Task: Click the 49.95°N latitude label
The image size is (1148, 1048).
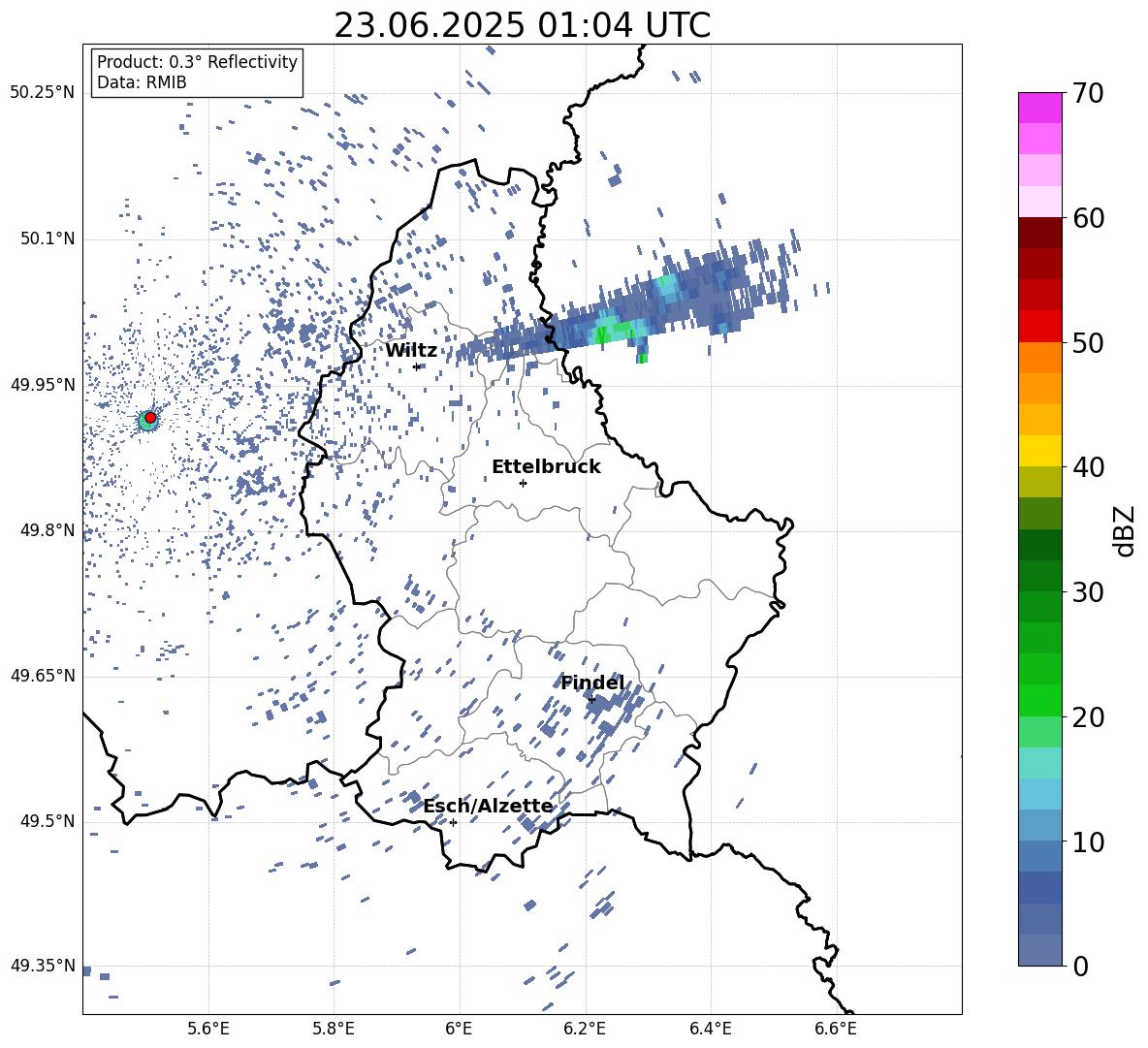Action: click(x=42, y=384)
